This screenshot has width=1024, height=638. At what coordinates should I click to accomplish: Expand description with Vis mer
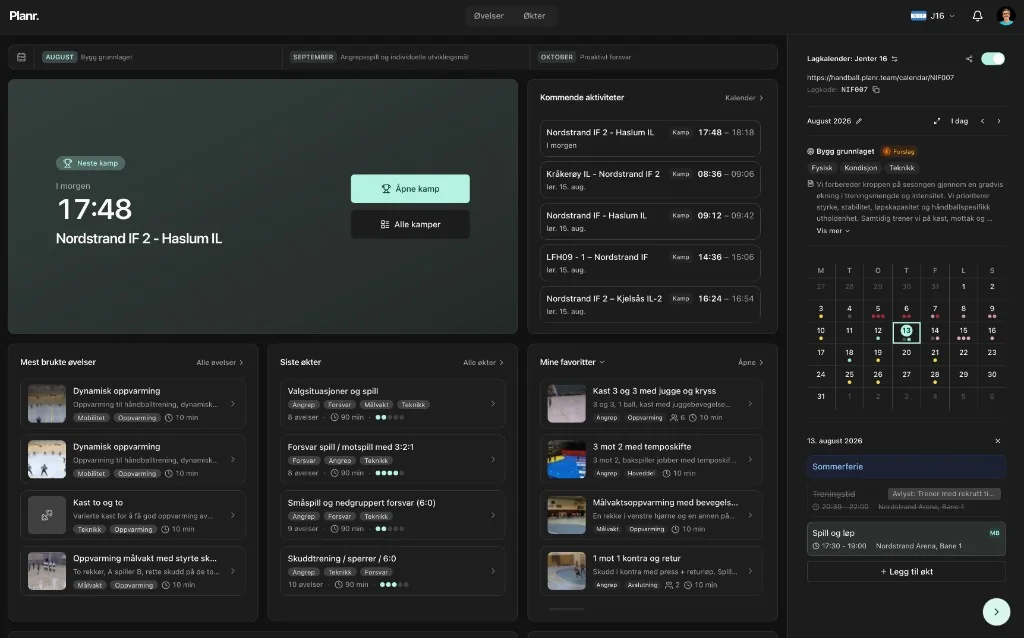pos(833,231)
